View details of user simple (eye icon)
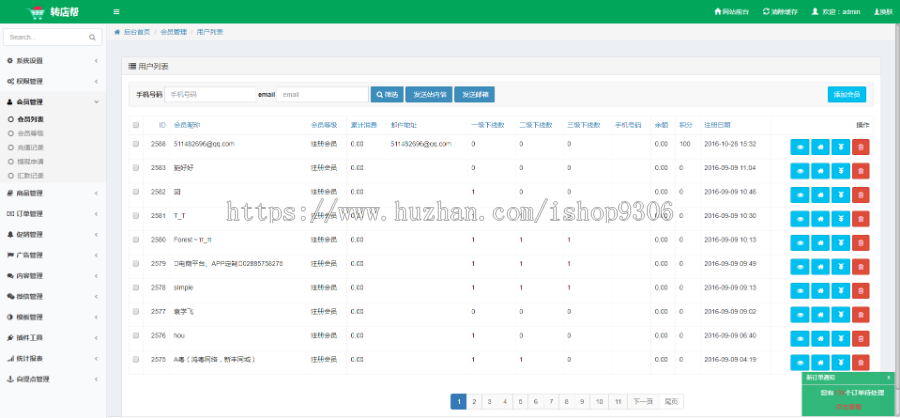 (x=800, y=291)
